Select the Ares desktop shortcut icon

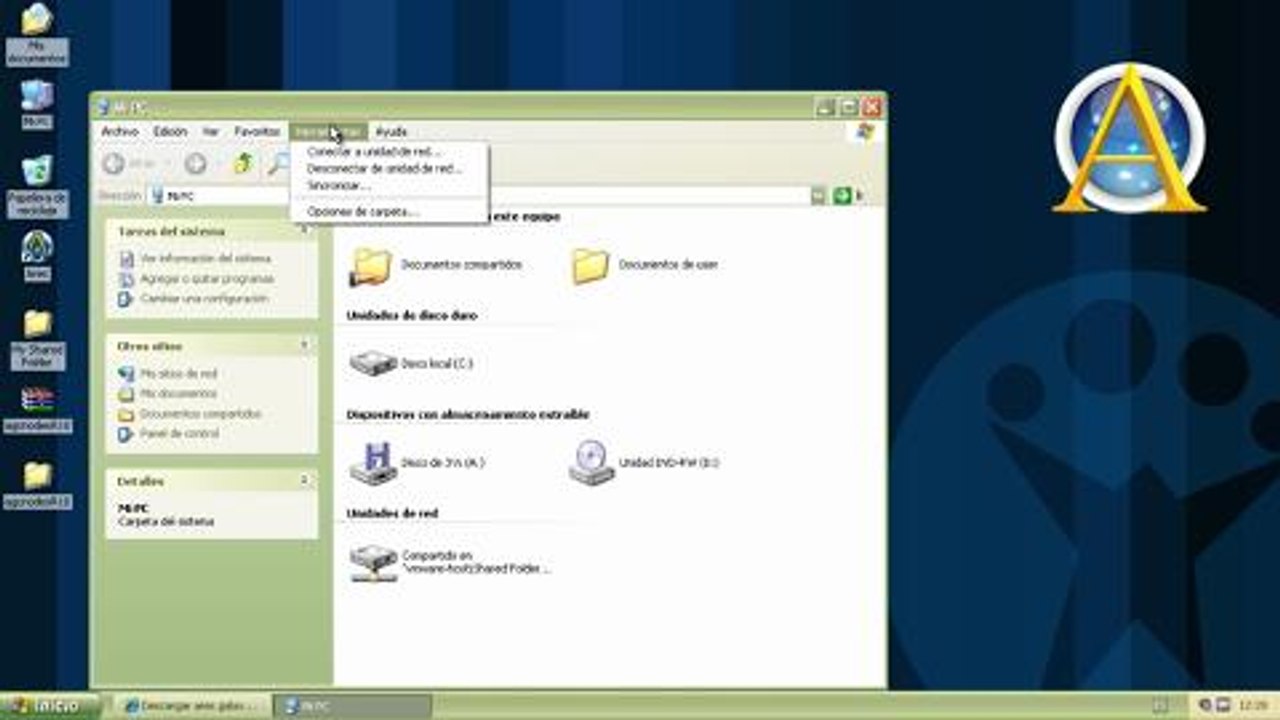coord(37,256)
